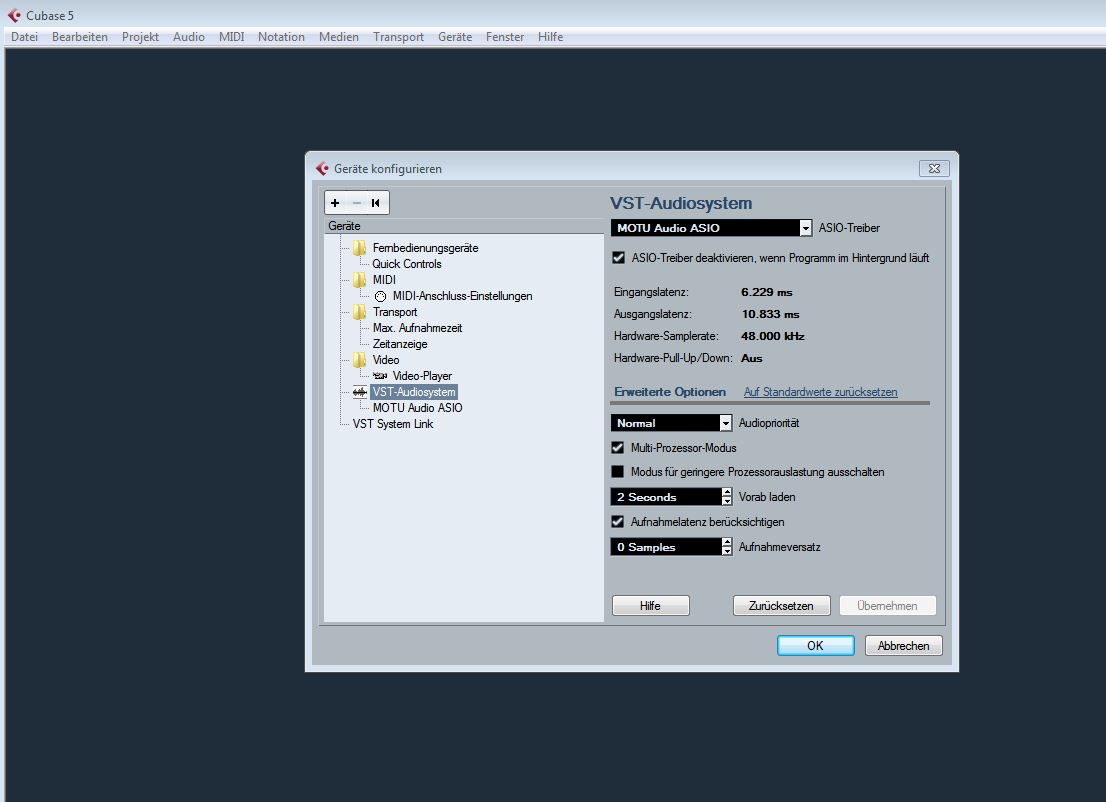Select Max. Aufnahmezeit tree item
Viewport: 1106px width, 802px height.
click(418, 328)
